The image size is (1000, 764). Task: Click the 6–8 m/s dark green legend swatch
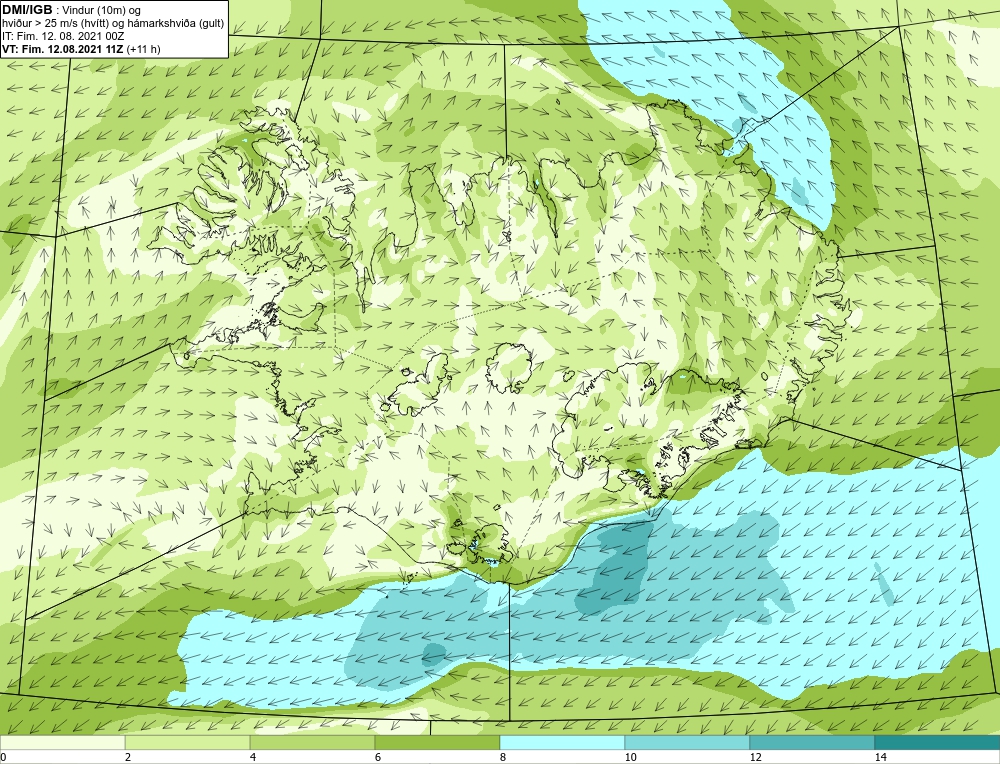coord(438,743)
